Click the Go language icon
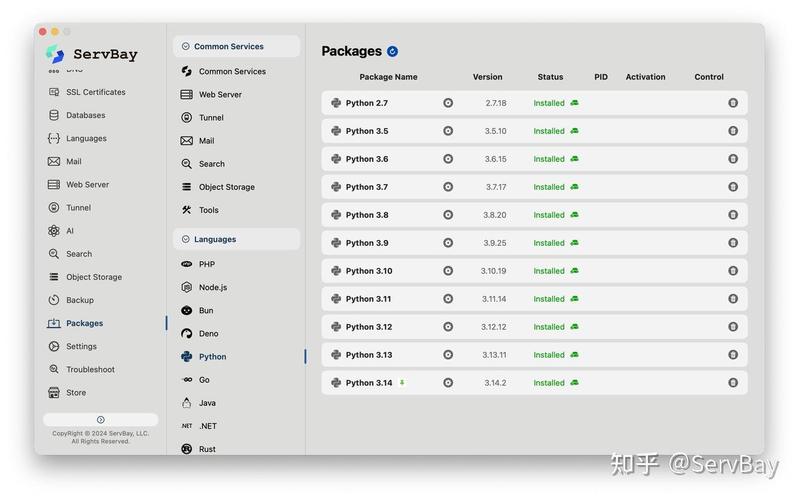 (187, 380)
